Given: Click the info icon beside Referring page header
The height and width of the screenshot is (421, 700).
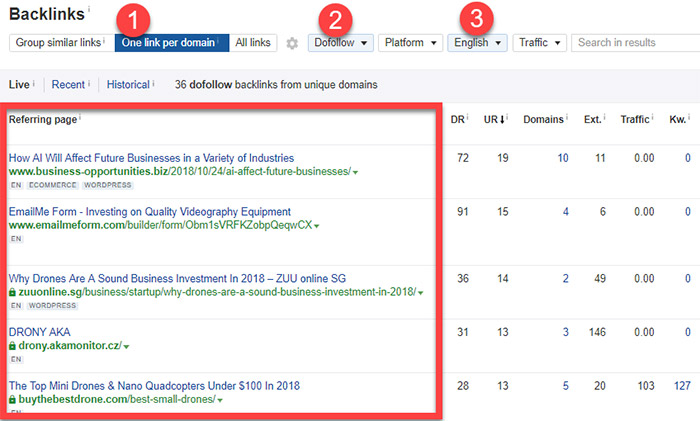Looking at the screenshot, I should click(x=80, y=117).
